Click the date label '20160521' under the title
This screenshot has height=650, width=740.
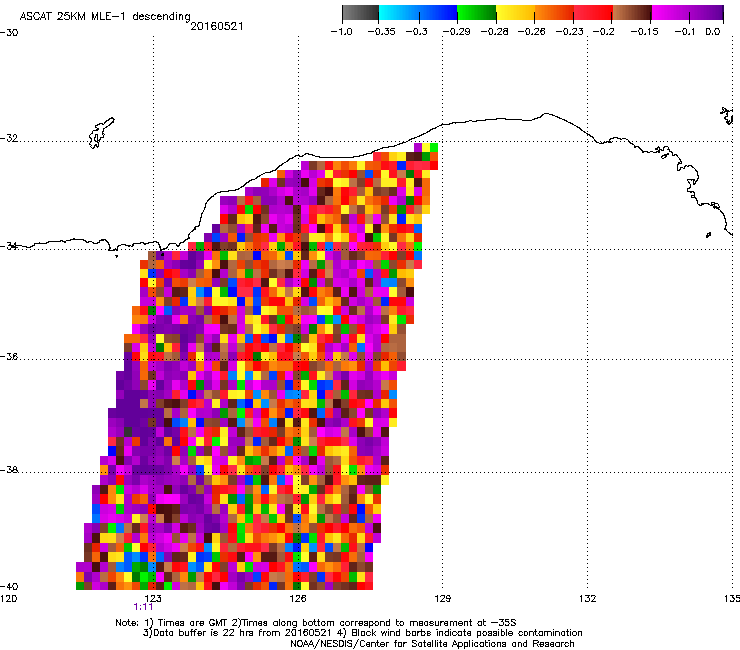click(217, 26)
